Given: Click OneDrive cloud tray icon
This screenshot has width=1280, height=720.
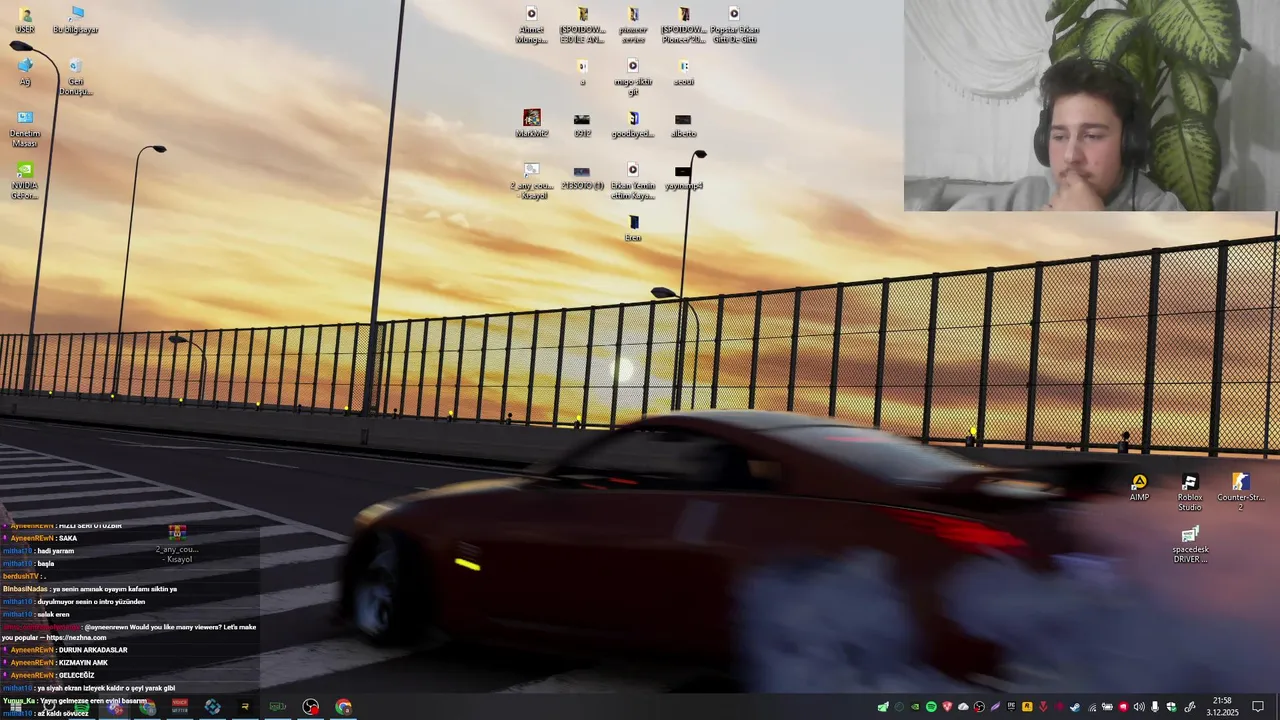Looking at the screenshot, I should point(963,707).
